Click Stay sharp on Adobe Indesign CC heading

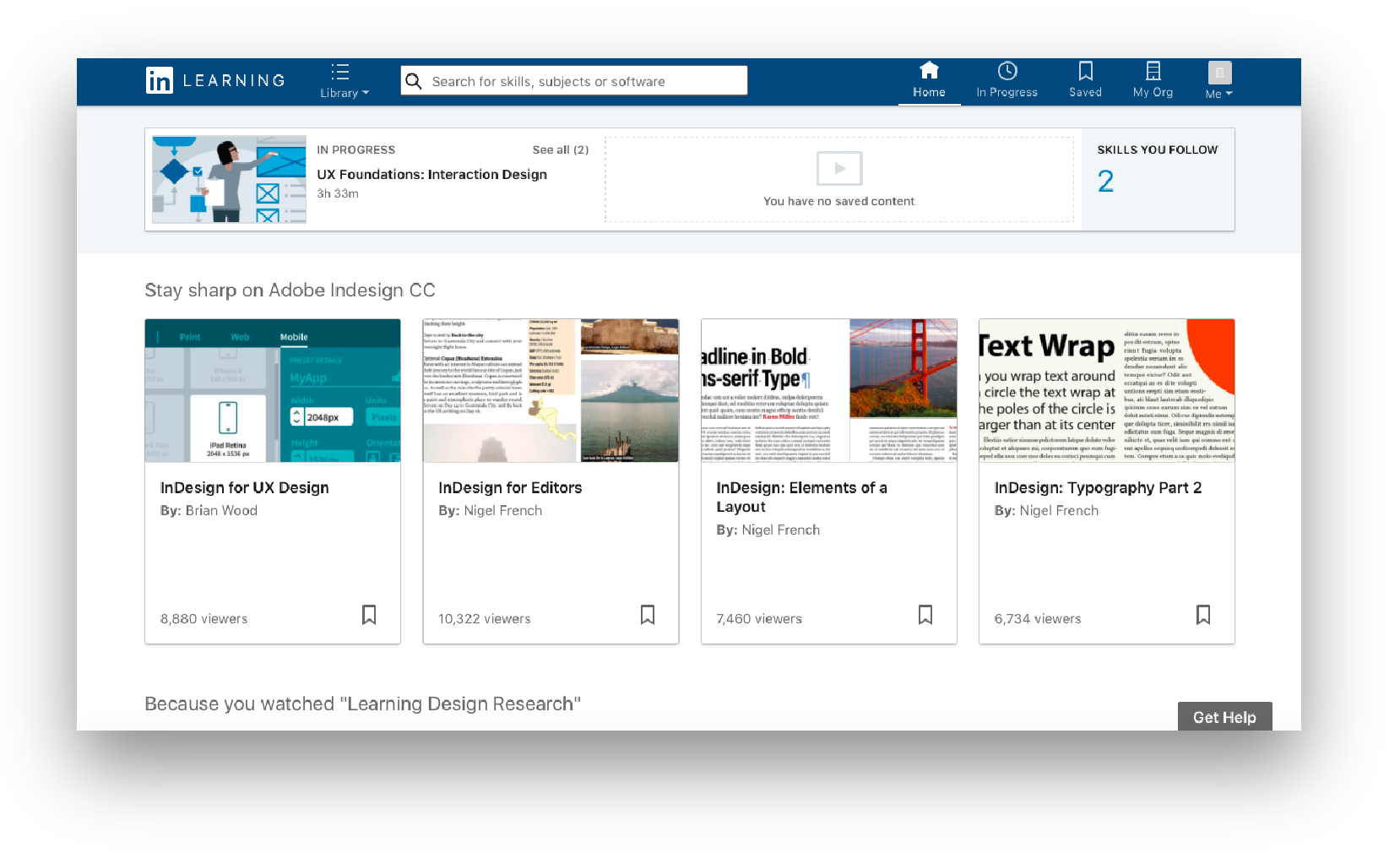pyautogui.click(x=290, y=290)
